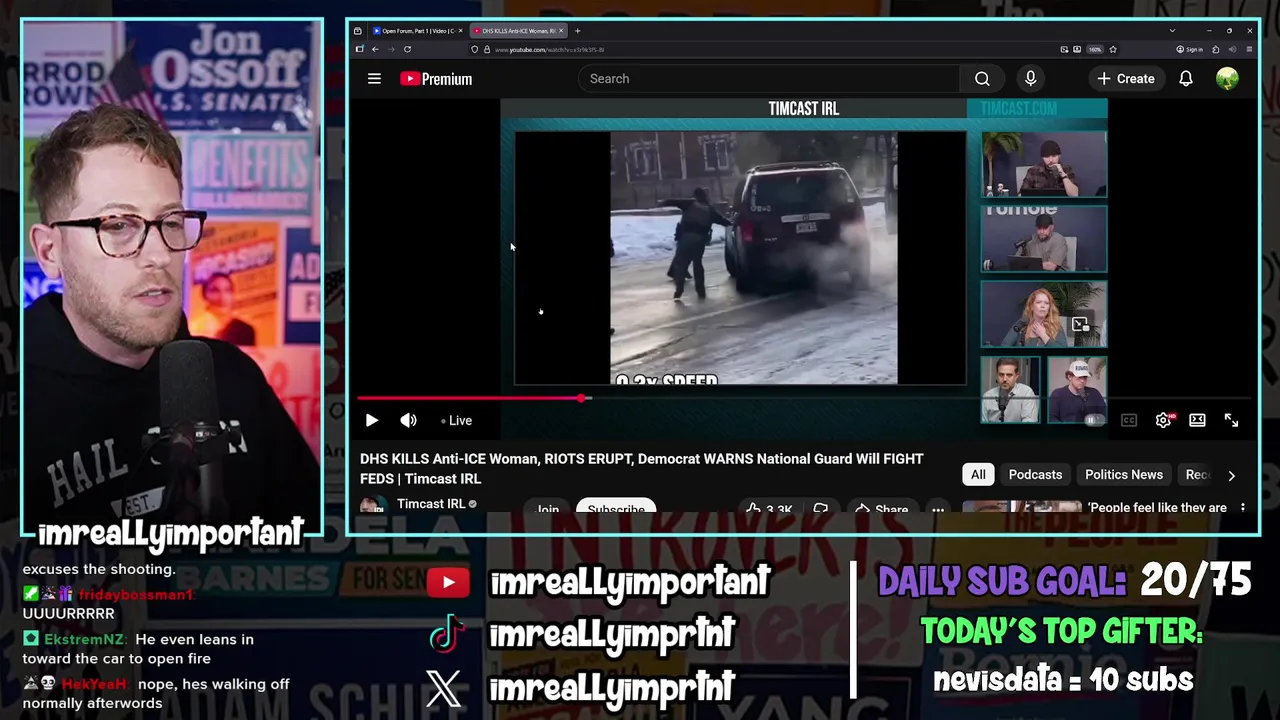The height and width of the screenshot is (720, 1280).
Task: Join the Timcast IRL channel
Action: click(x=548, y=507)
